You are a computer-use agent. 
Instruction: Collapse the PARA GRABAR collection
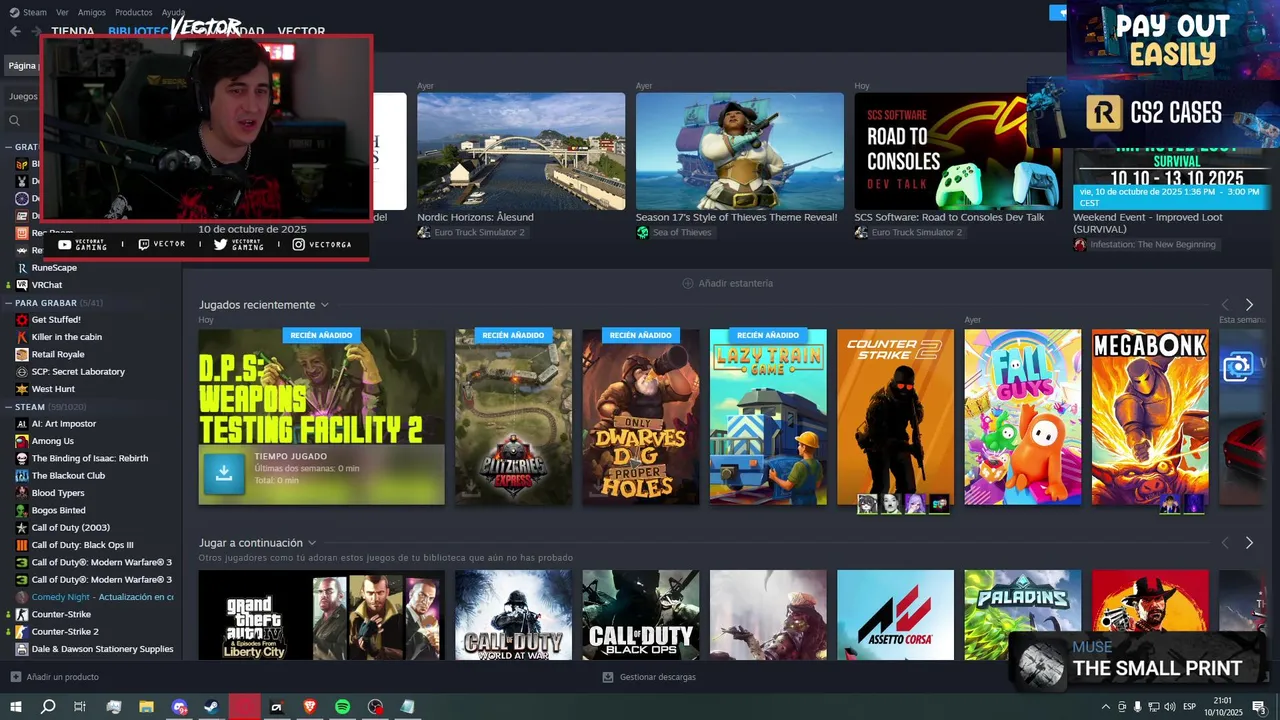tap(8, 303)
